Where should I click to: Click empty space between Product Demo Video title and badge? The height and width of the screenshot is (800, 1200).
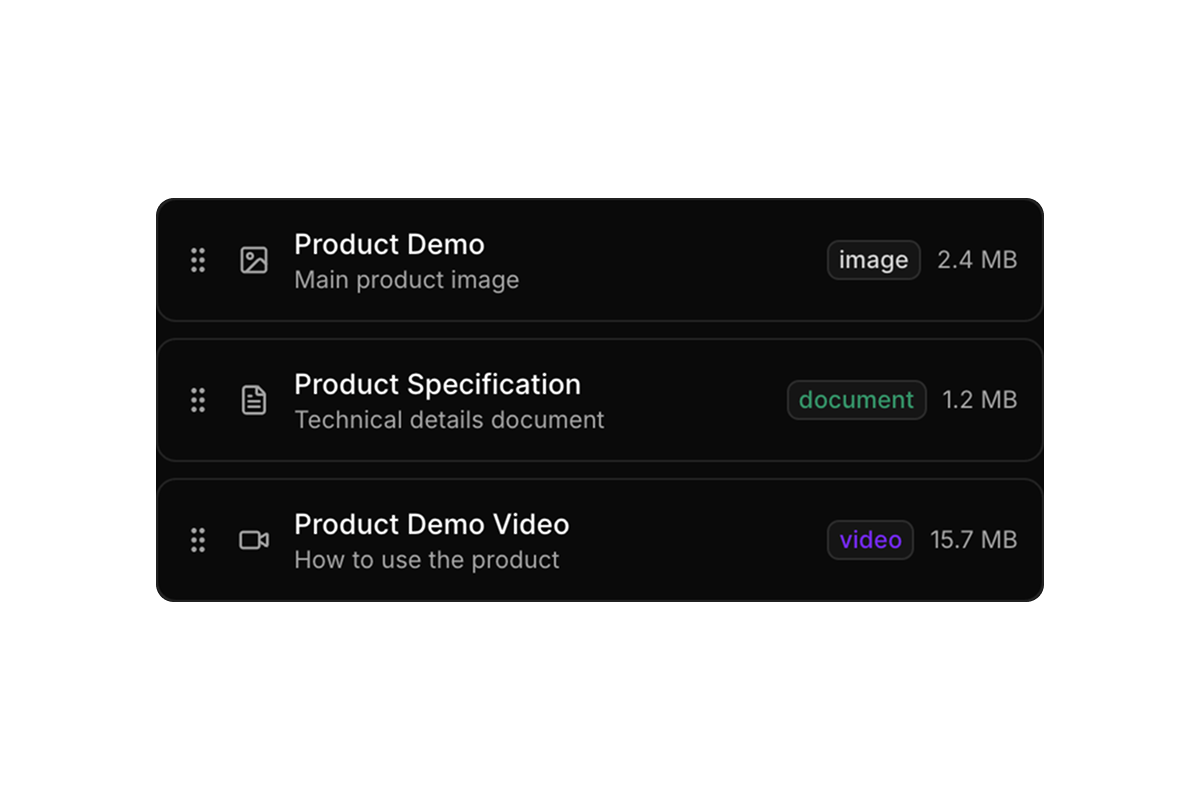click(x=700, y=540)
